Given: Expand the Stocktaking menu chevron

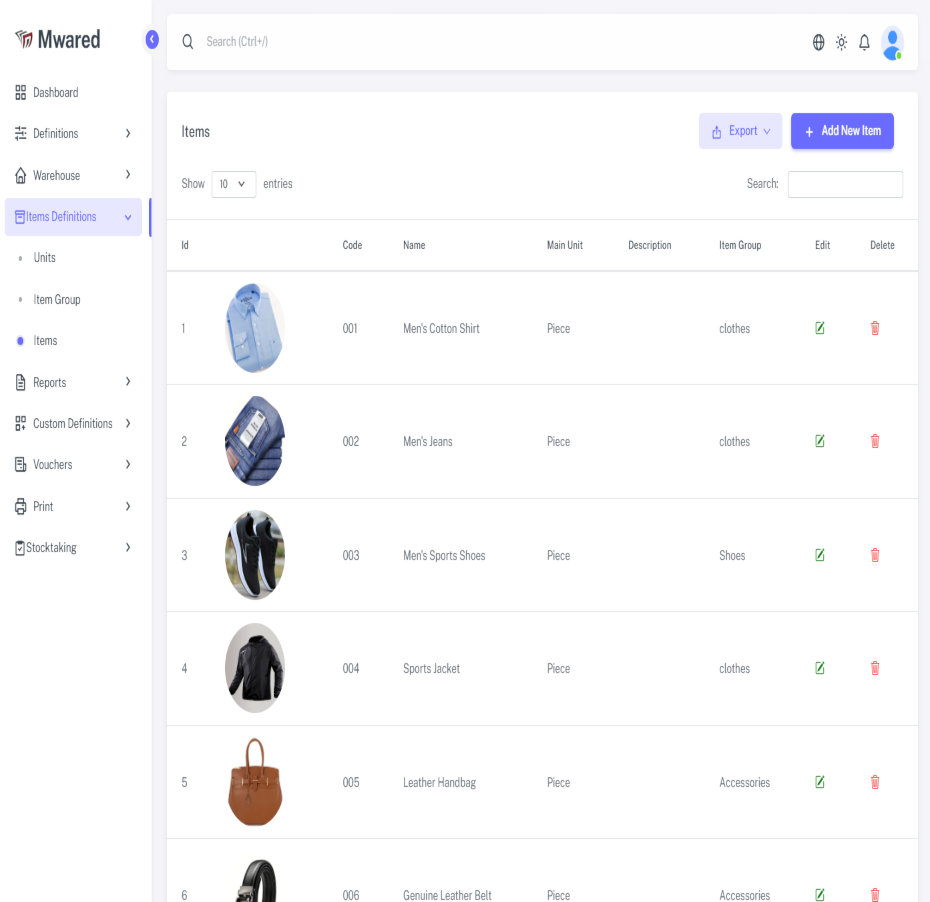Looking at the screenshot, I should coord(128,547).
